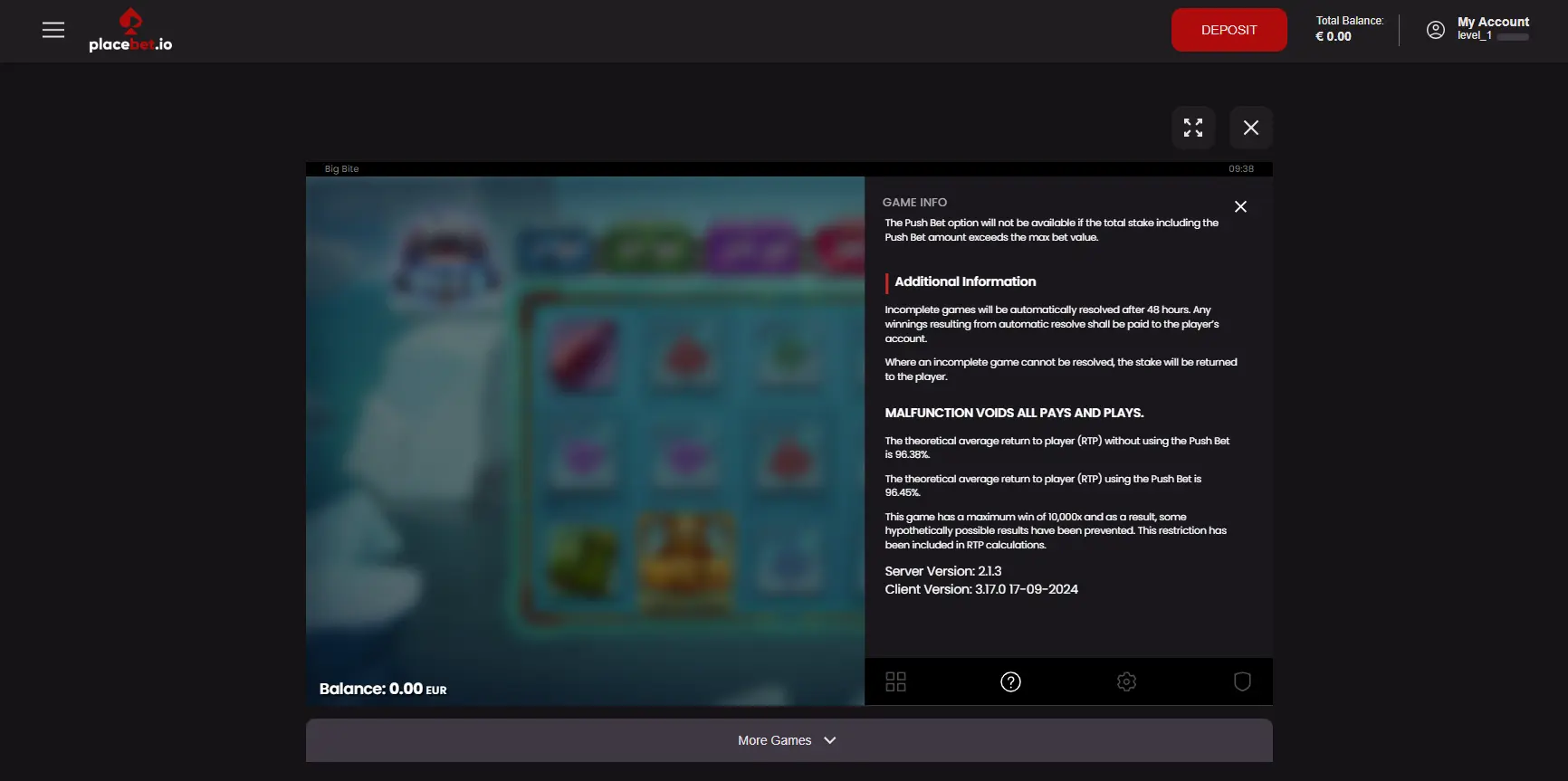
Task: Open My Account profile icon
Action: (1435, 30)
